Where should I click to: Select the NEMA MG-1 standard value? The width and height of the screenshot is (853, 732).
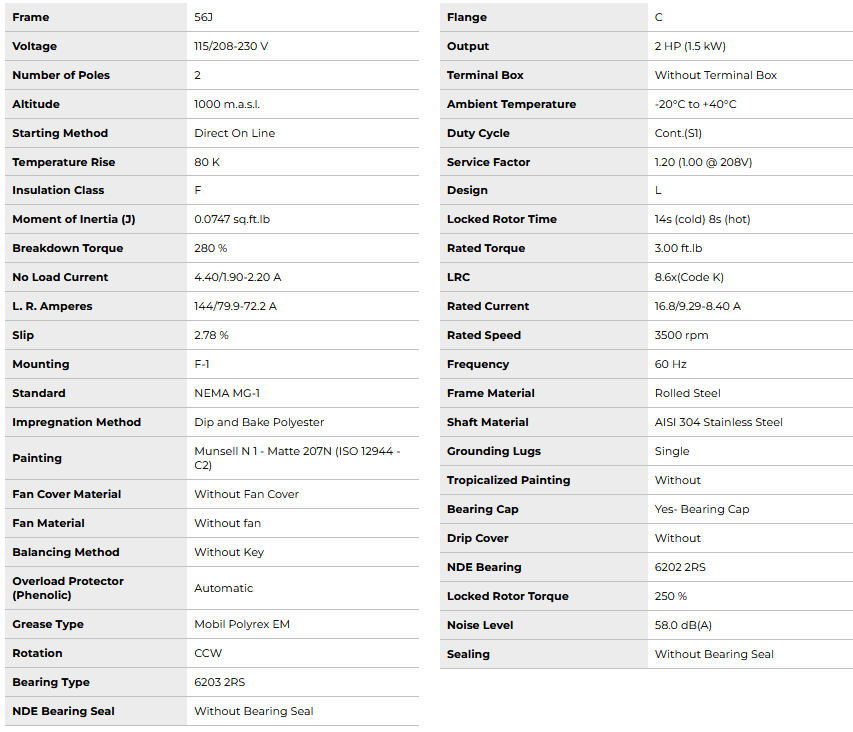pyautogui.click(x=227, y=393)
